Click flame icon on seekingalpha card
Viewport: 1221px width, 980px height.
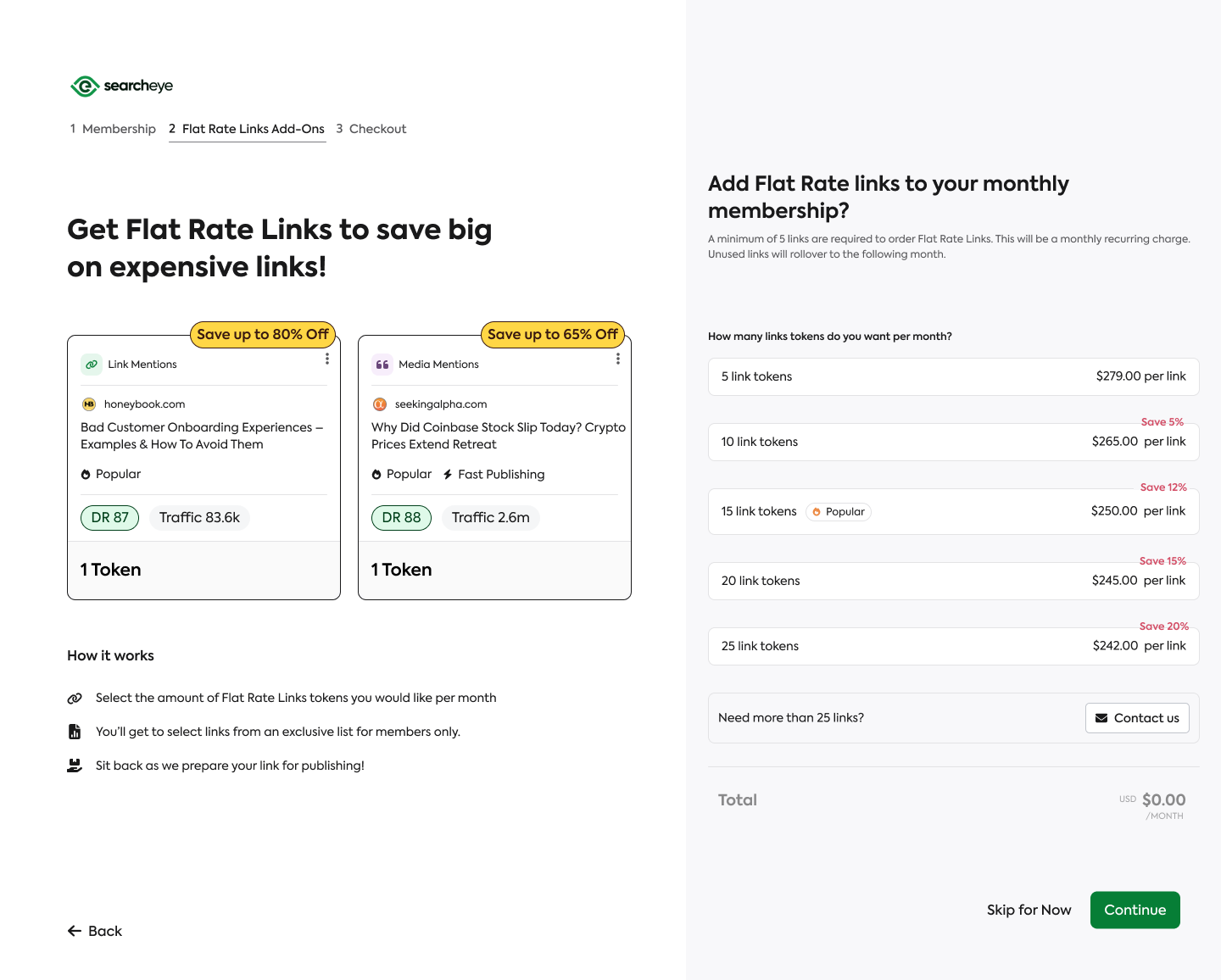click(x=376, y=475)
